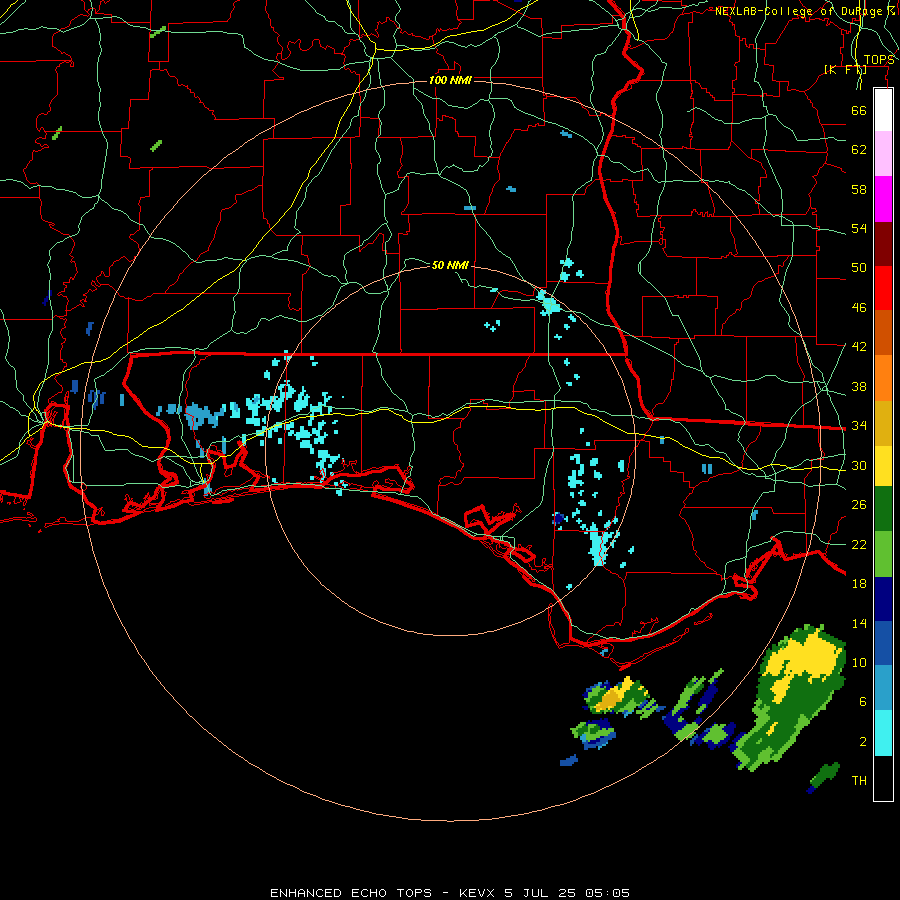Screen dimensions: 900x900
Task: Click the light green legend swatch
Action: [x=883, y=554]
